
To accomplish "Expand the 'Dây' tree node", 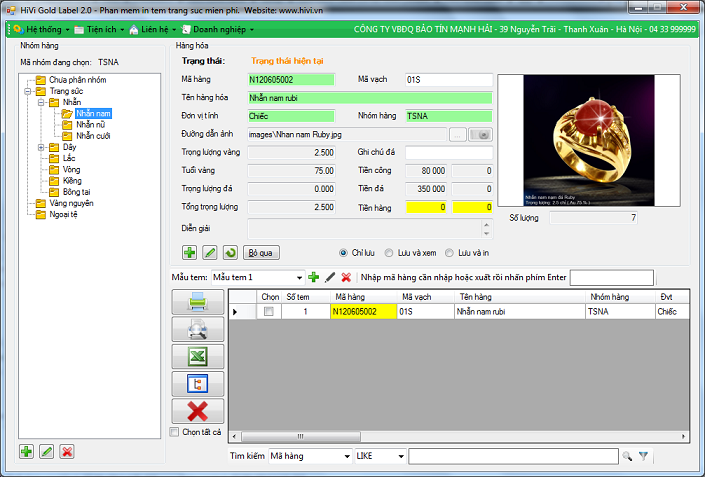I will (41, 147).
